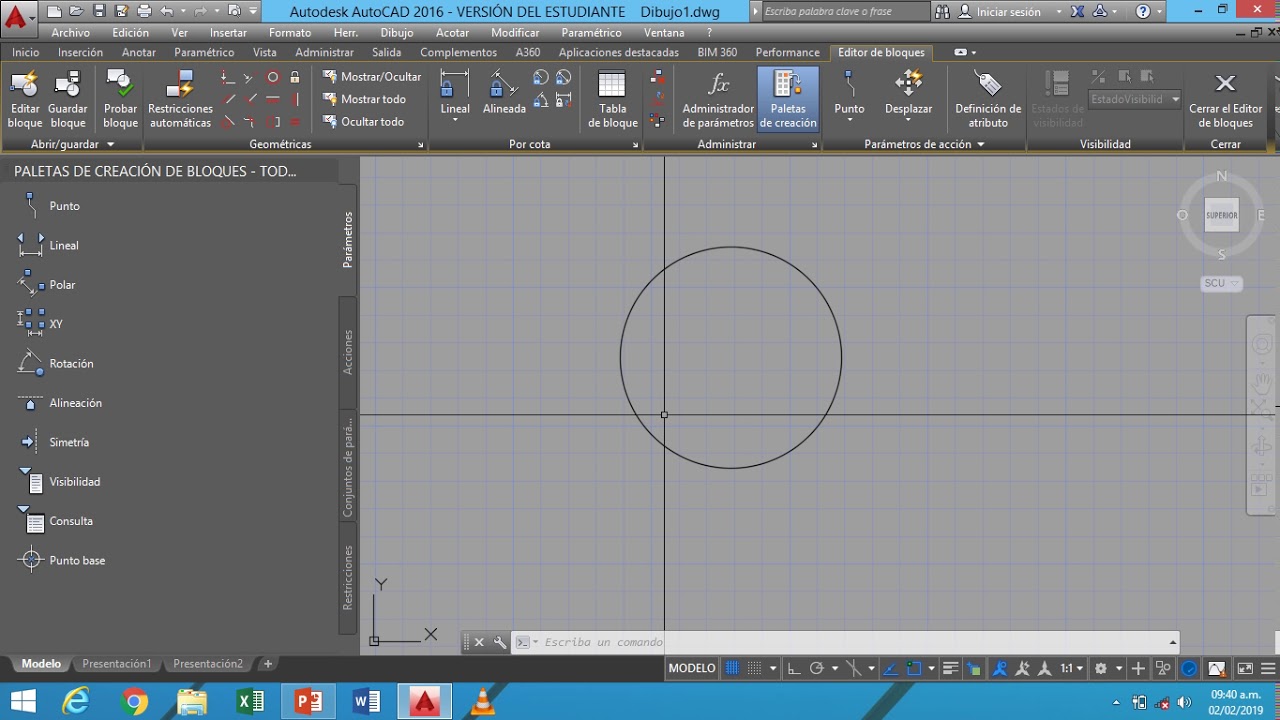The image size is (1280, 720).
Task: Open the Archivo menu
Action: pyautogui.click(x=70, y=32)
